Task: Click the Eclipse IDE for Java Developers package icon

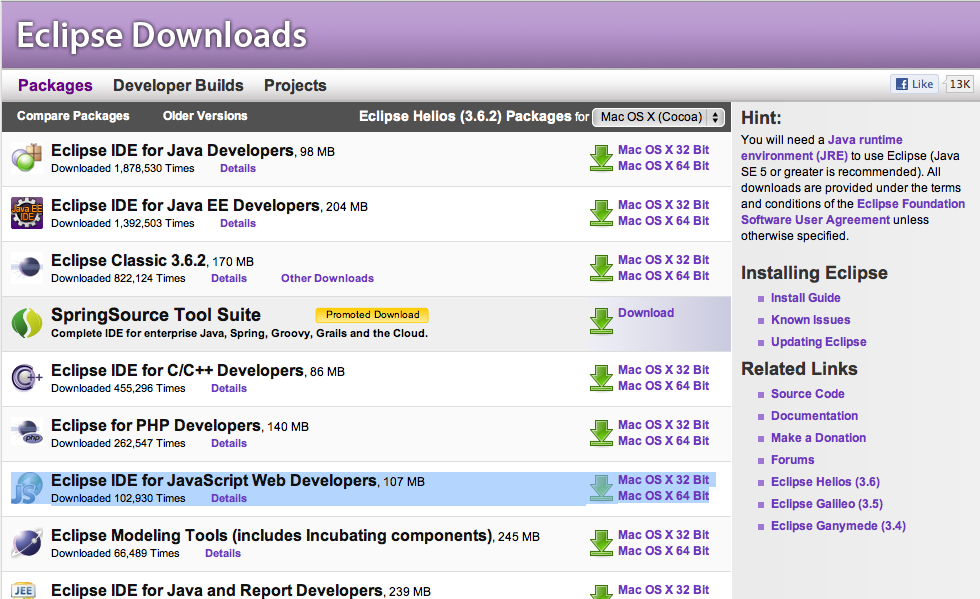Action: coord(27,158)
